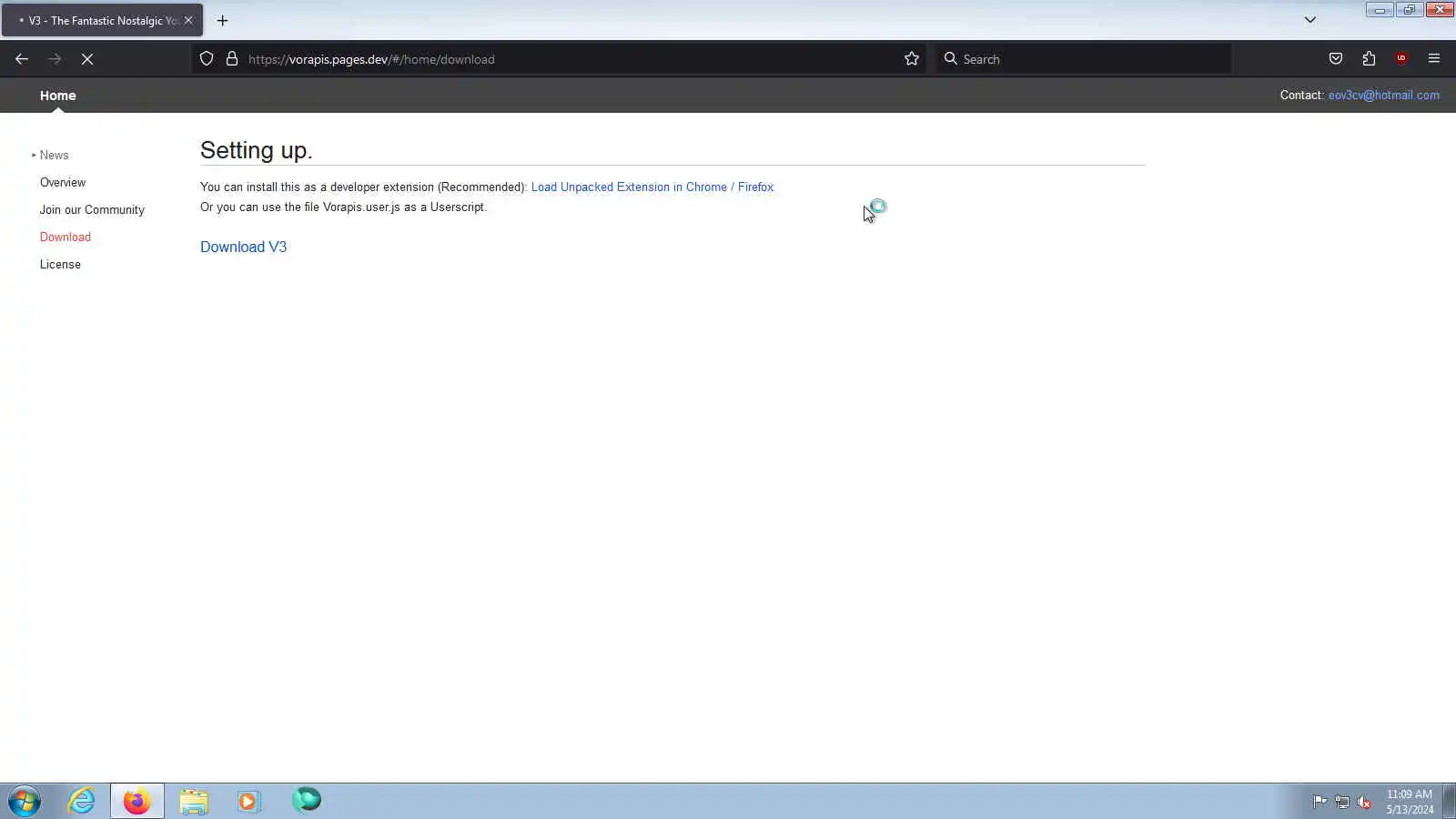This screenshot has width=1456, height=819.
Task: Open a new browser tab
Action: click(x=222, y=20)
